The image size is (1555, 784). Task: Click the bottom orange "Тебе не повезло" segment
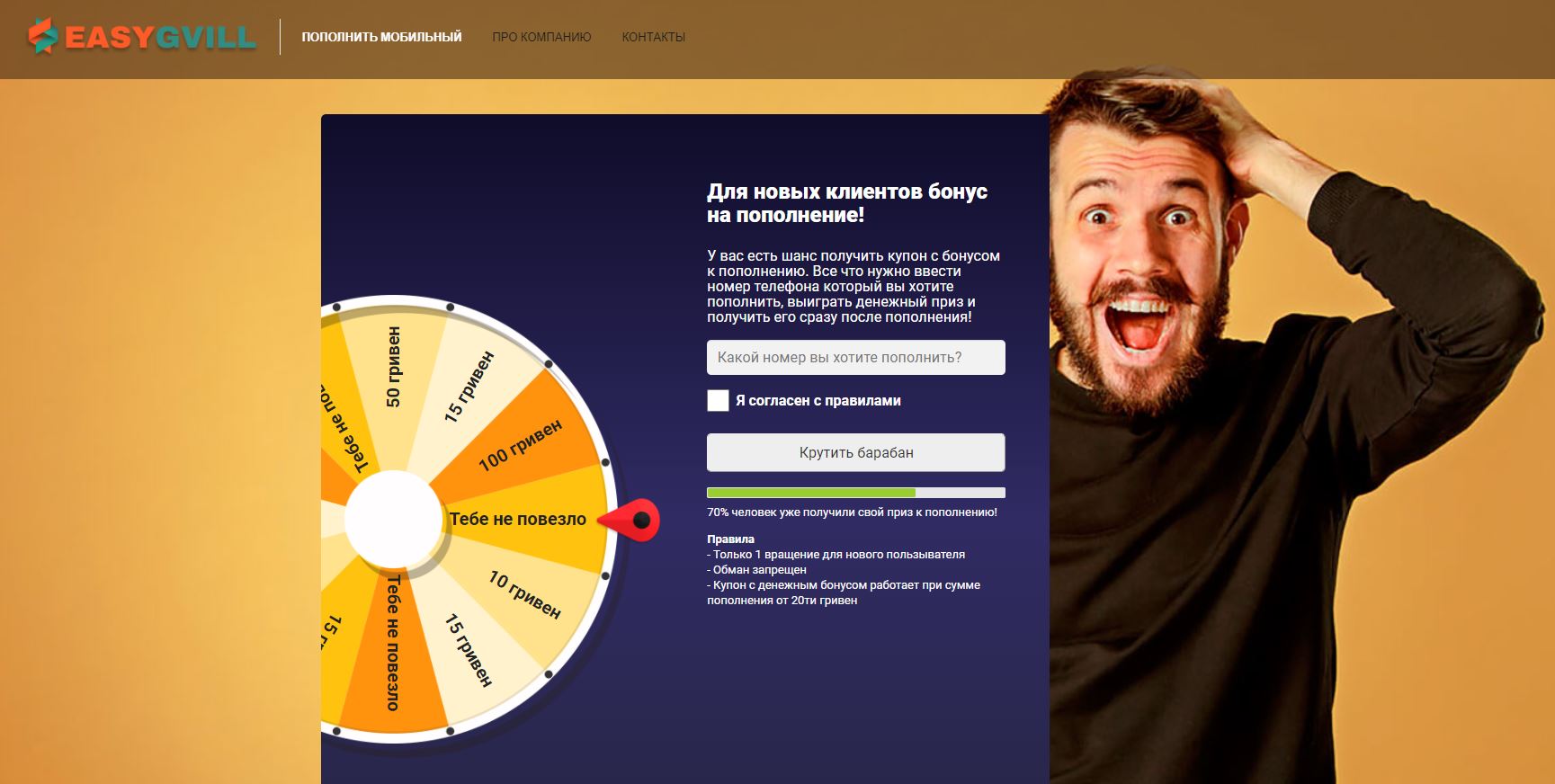tap(393, 647)
